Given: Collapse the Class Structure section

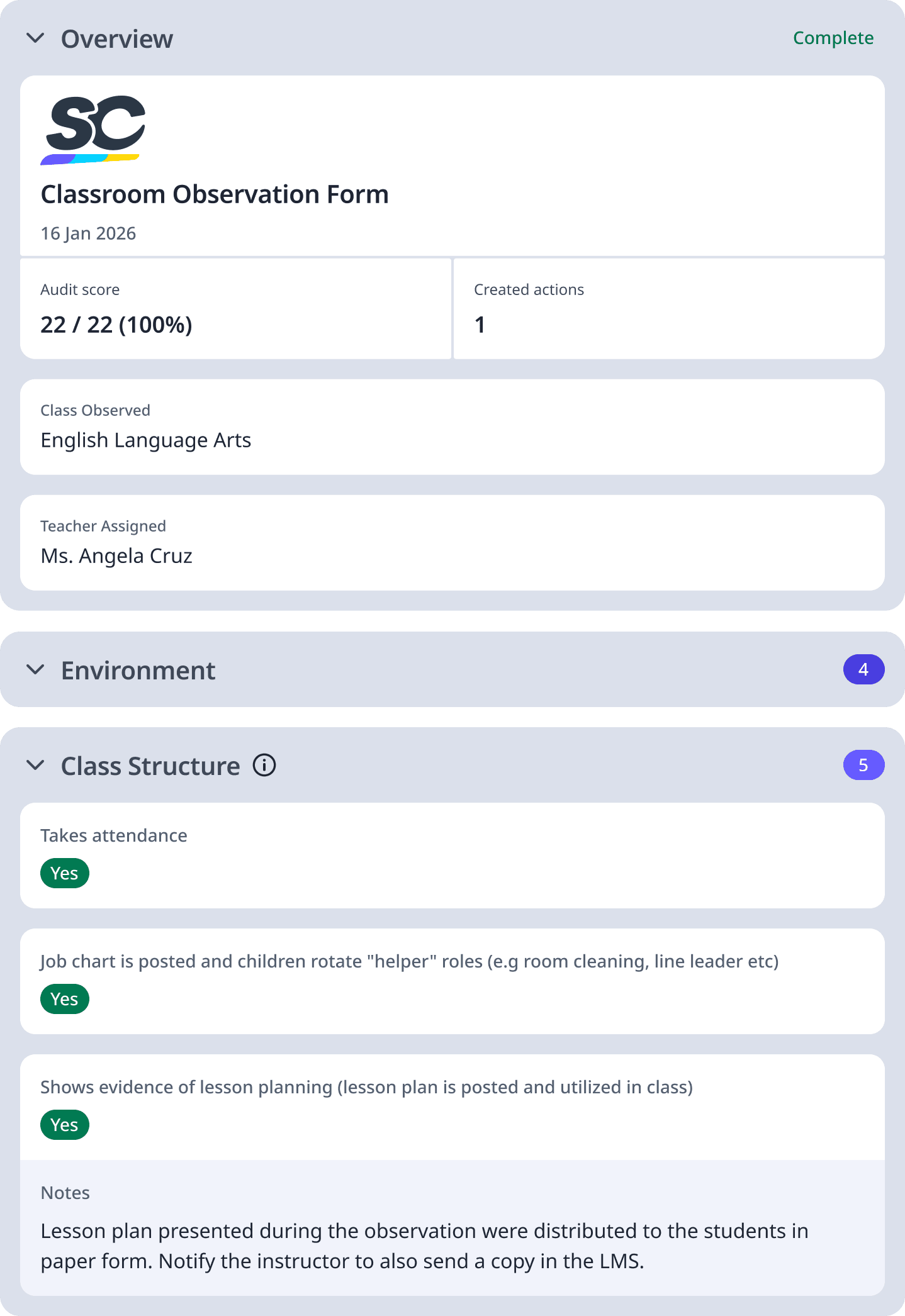Looking at the screenshot, I should click(x=36, y=765).
